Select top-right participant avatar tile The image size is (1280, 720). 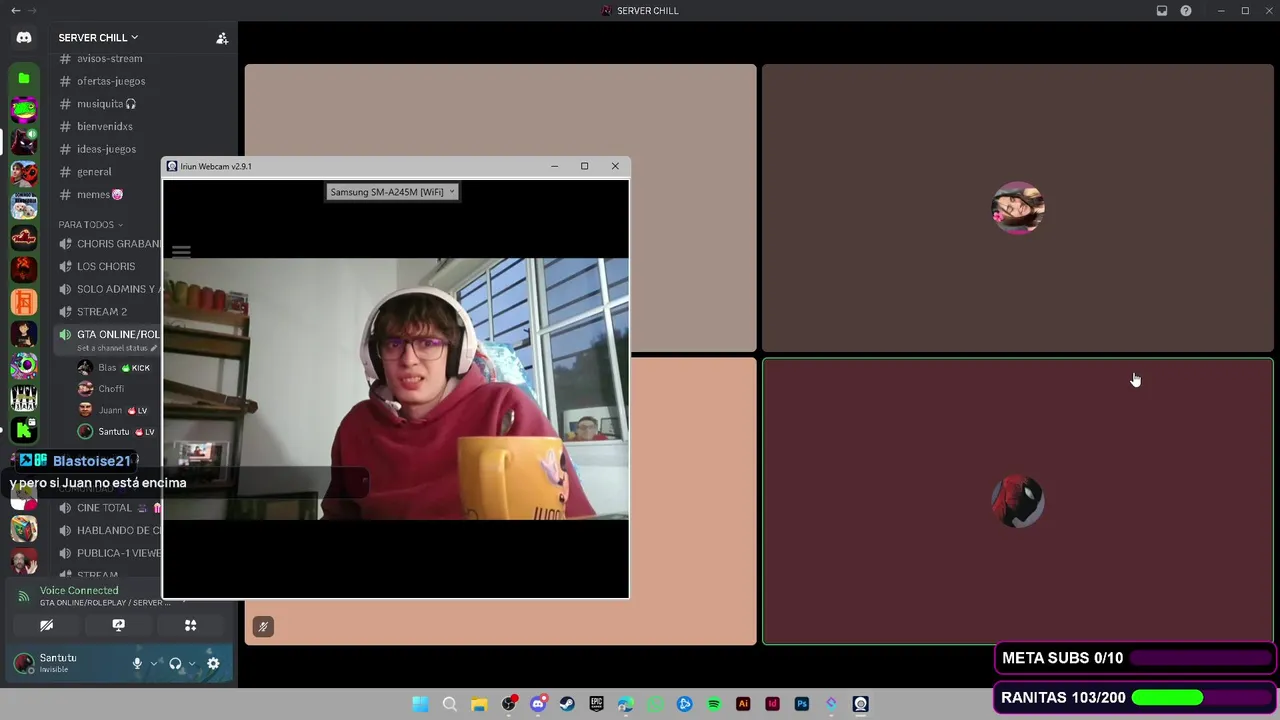1018,208
